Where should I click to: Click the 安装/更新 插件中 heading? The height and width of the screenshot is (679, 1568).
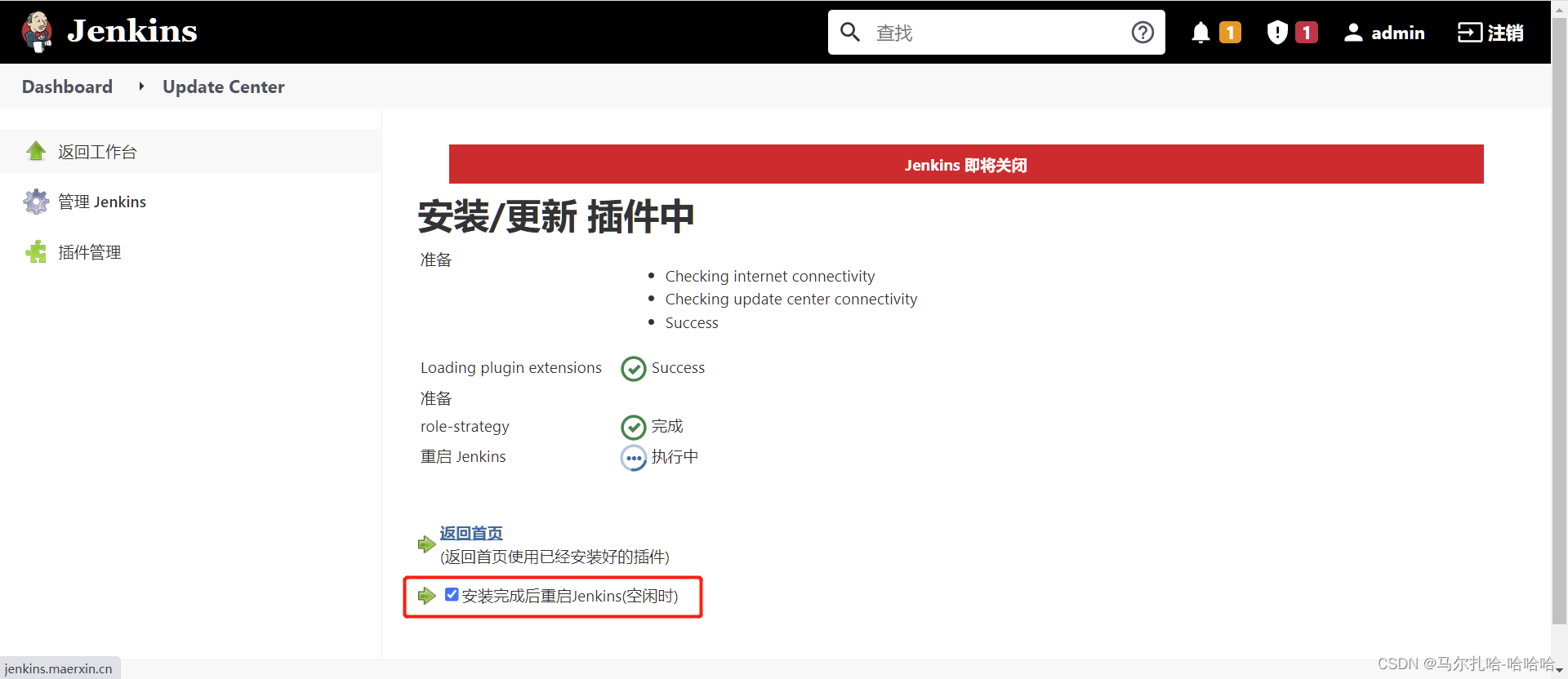556,217
